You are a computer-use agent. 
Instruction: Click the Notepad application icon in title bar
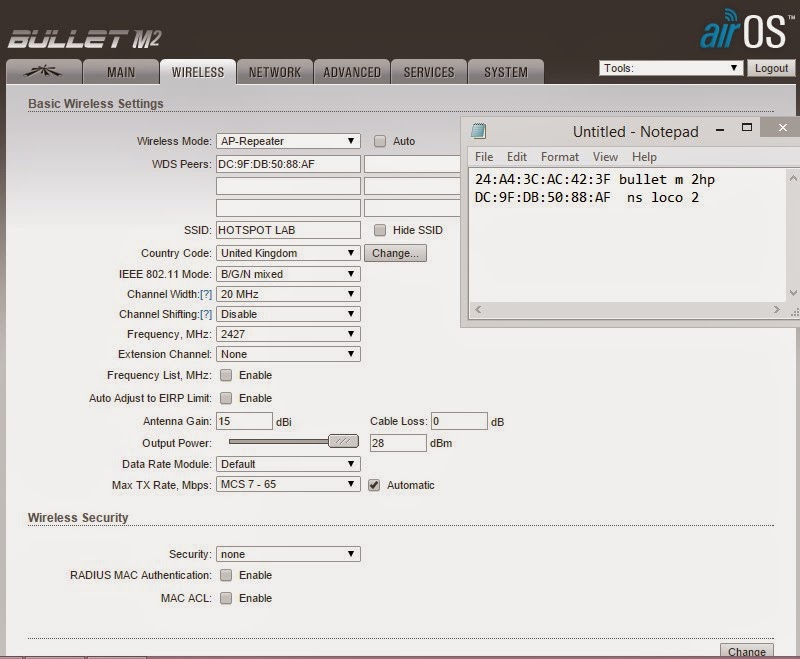(478, 131)
